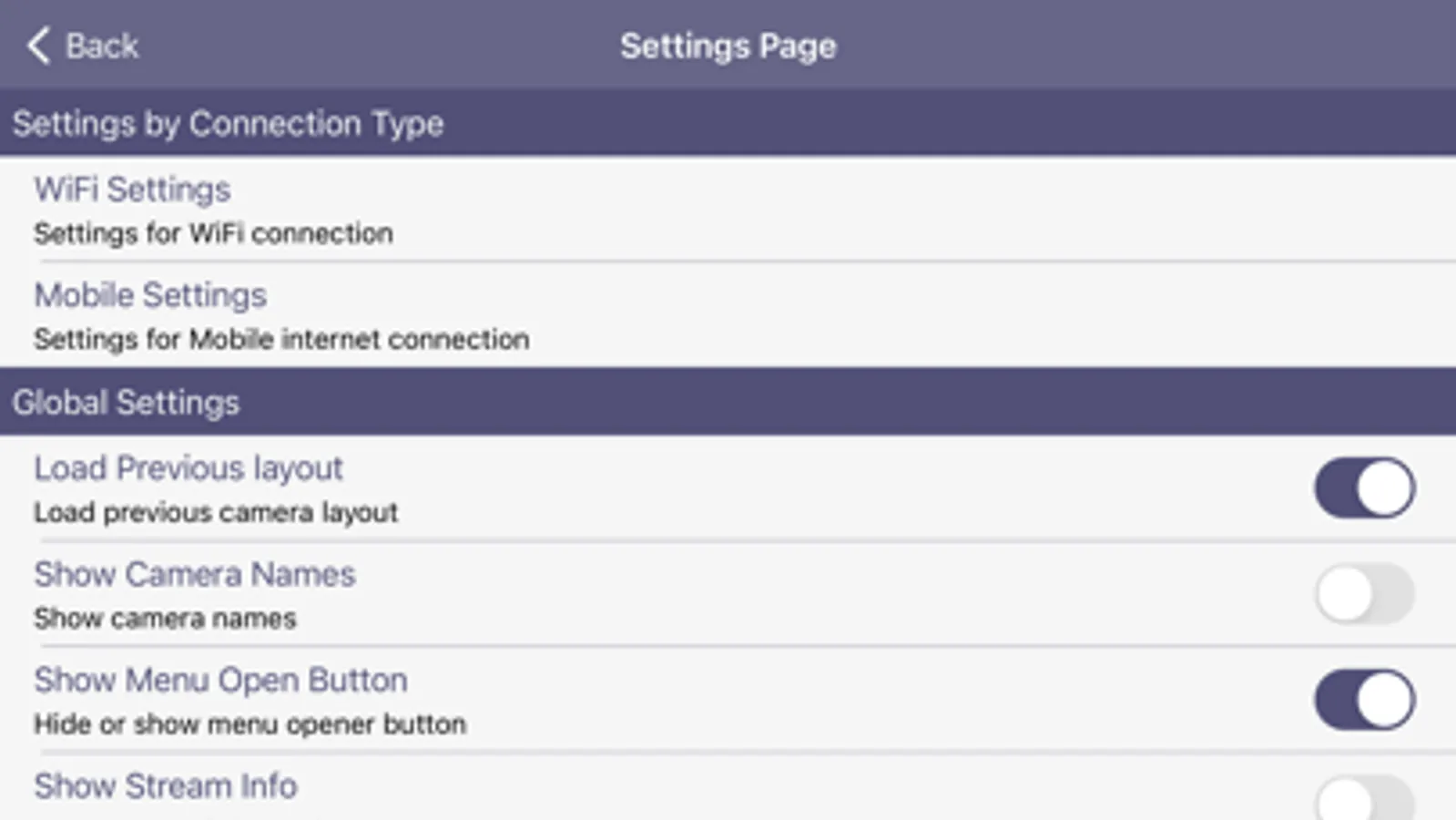This screenshot has height=820, width=1456.
Task: Select the Global Settings section header
Action: tap(126, 403)
